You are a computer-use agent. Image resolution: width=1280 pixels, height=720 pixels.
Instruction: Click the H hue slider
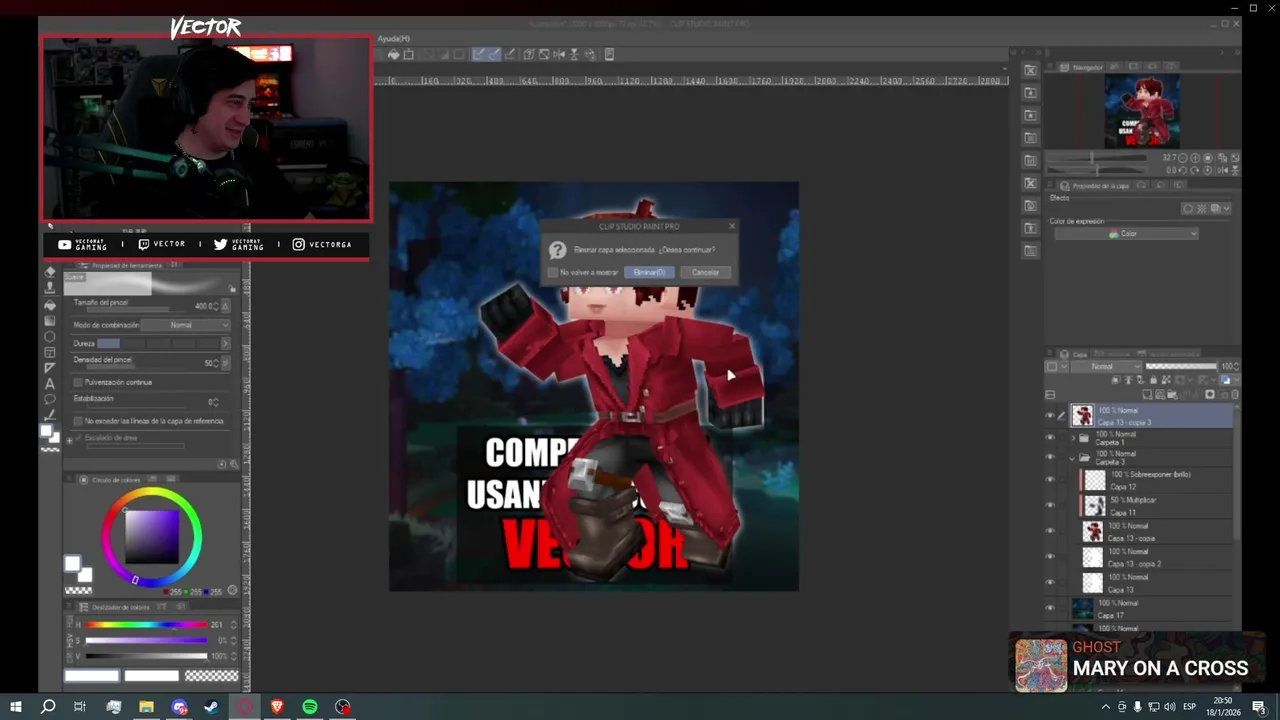point(146,625)
